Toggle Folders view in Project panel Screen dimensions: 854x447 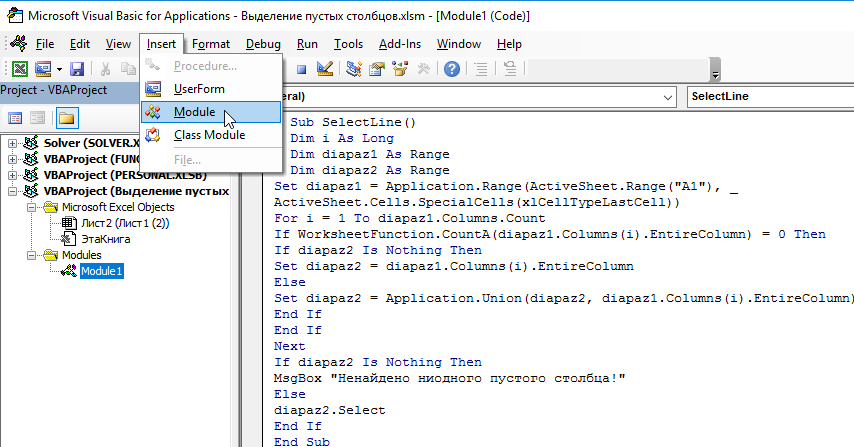point(67,118)
